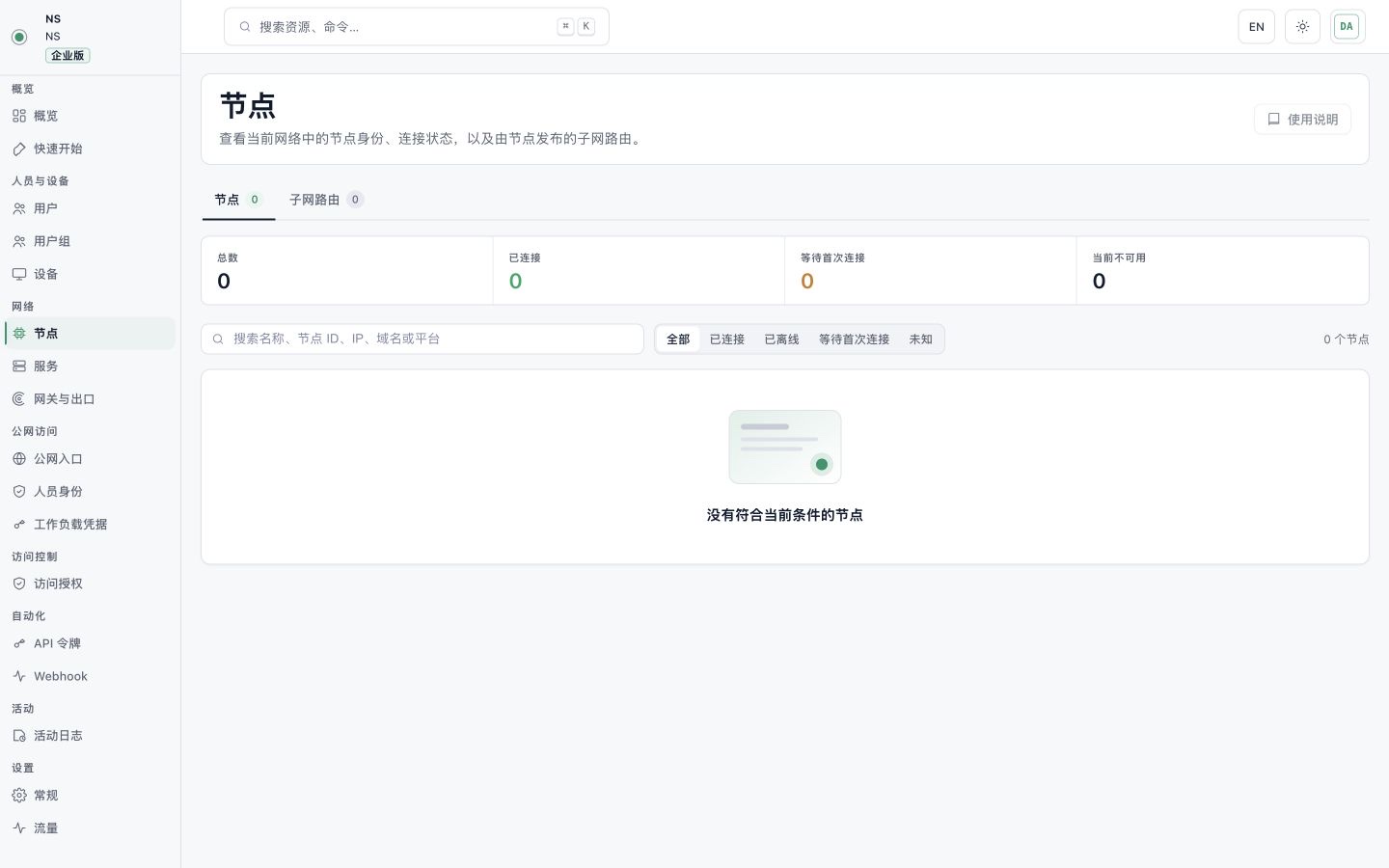Filter nodes by 未知

[921, 339]
